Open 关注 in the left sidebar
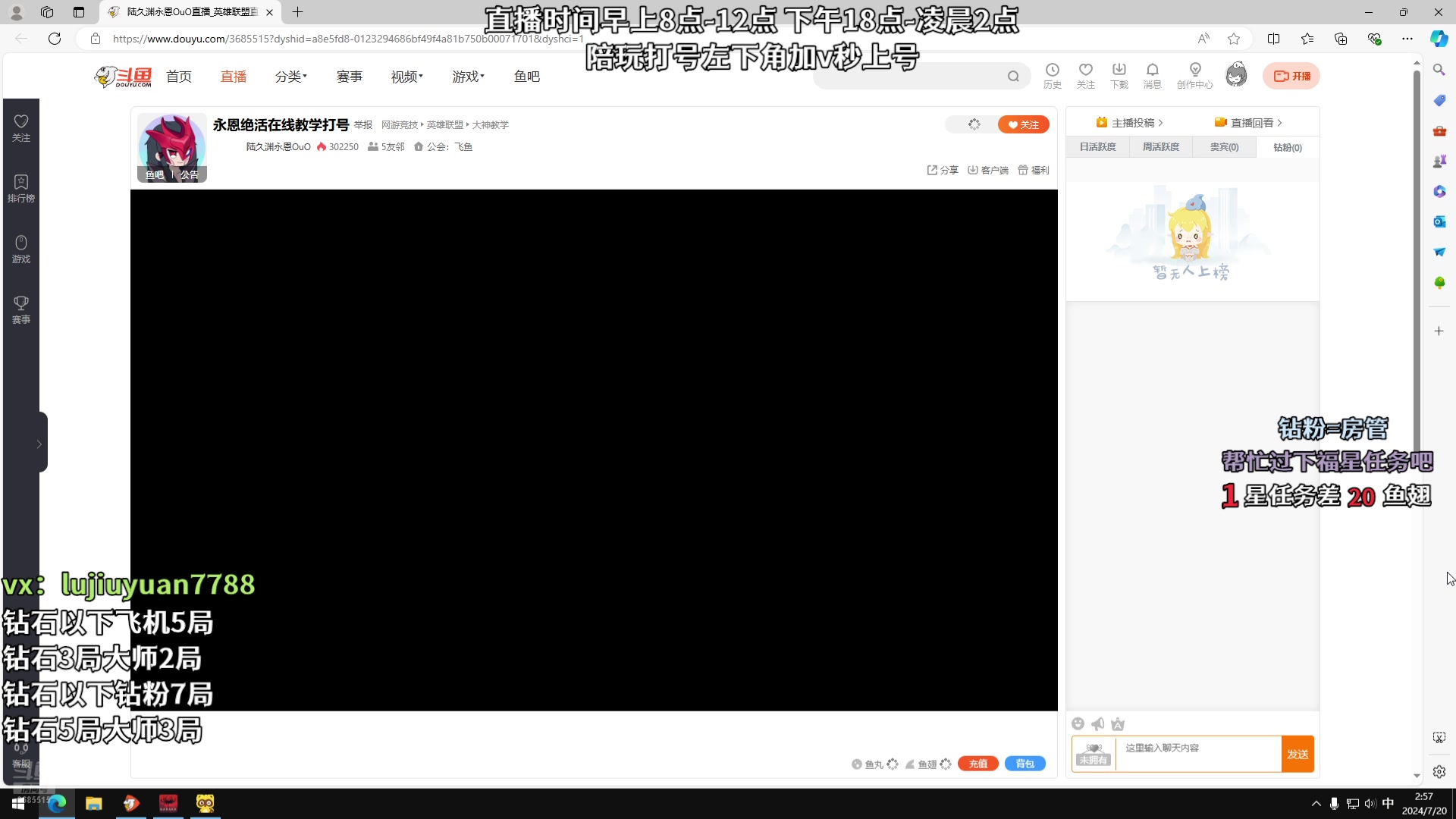This screenshot has height=819, width=1456. pos(21,128)
